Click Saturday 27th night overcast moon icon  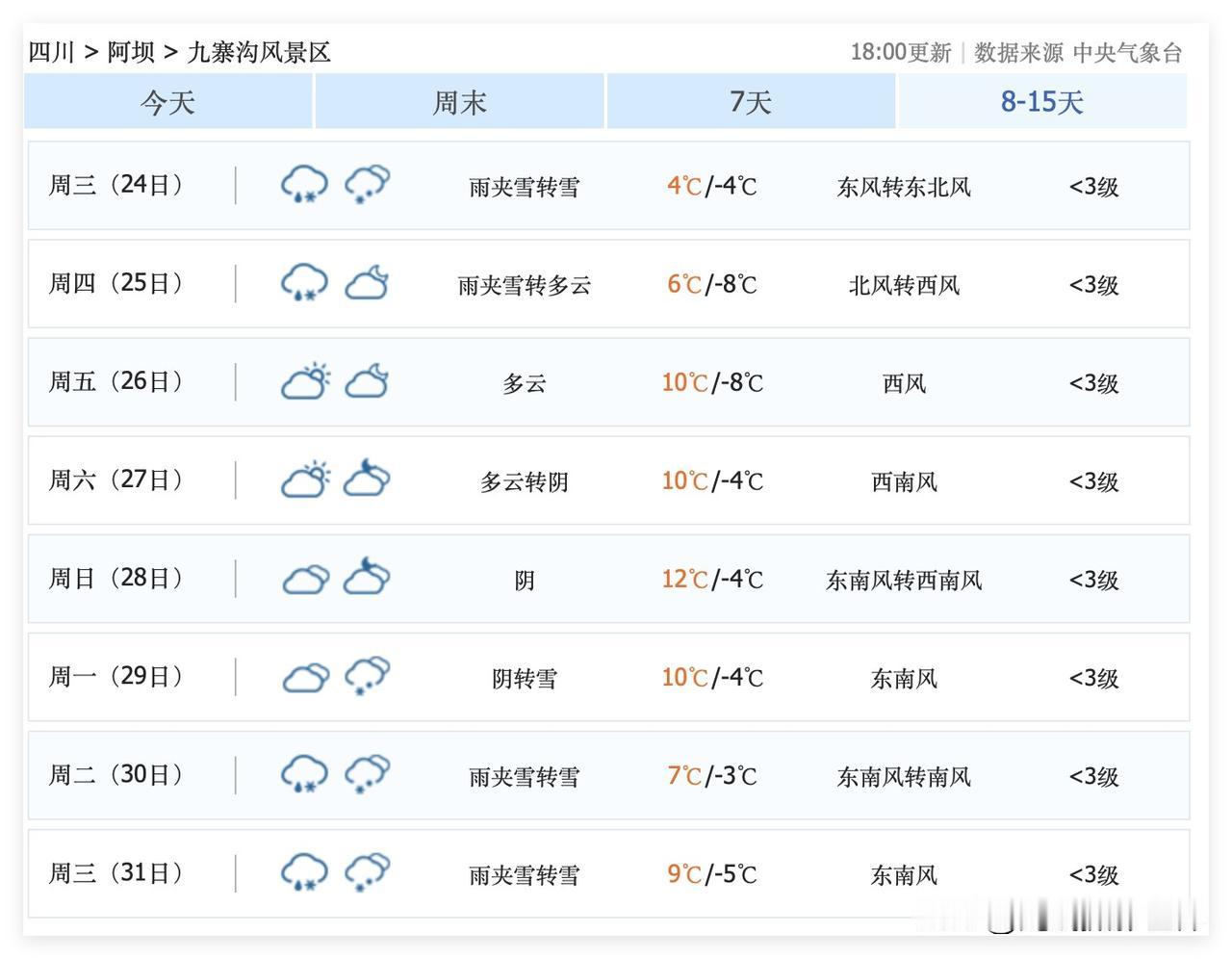pos(367,479)
